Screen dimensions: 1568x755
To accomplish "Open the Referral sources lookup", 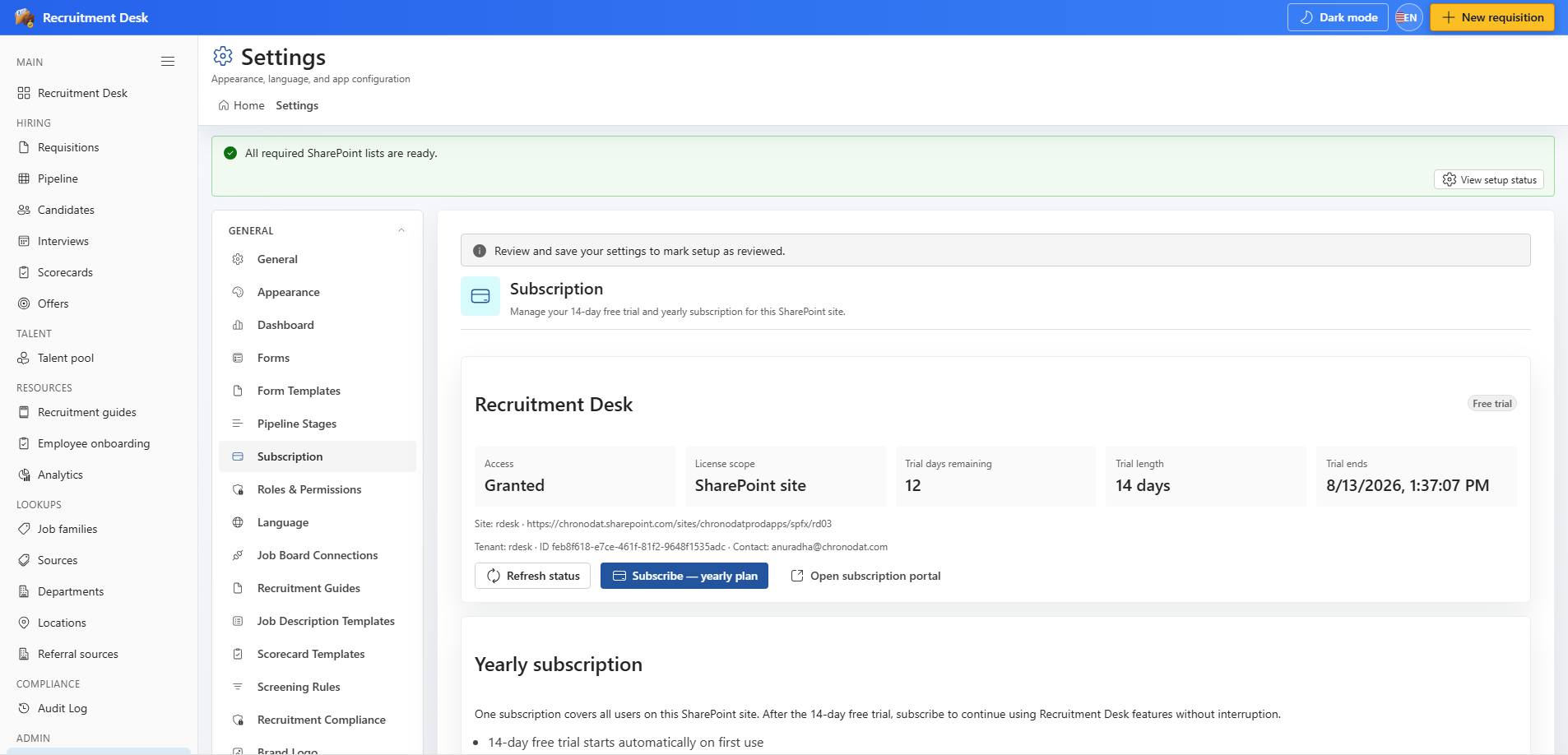I will pyautogui.click(x=99, y=654).
